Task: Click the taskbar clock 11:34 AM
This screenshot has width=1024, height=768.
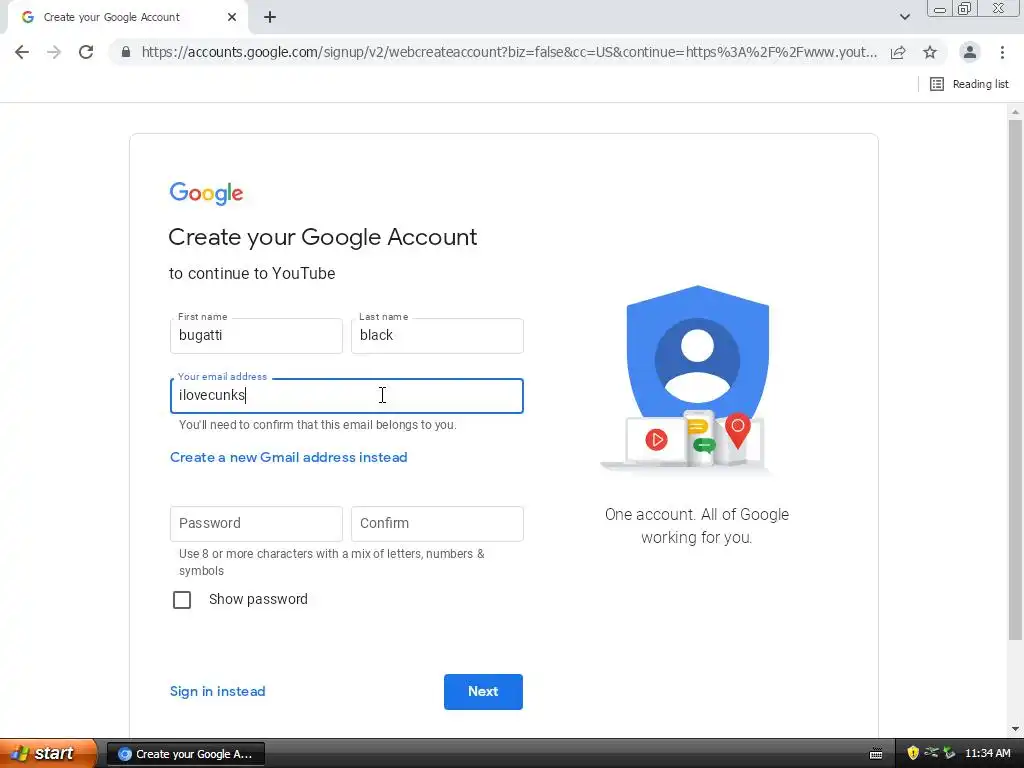Action: click(987, 753)
